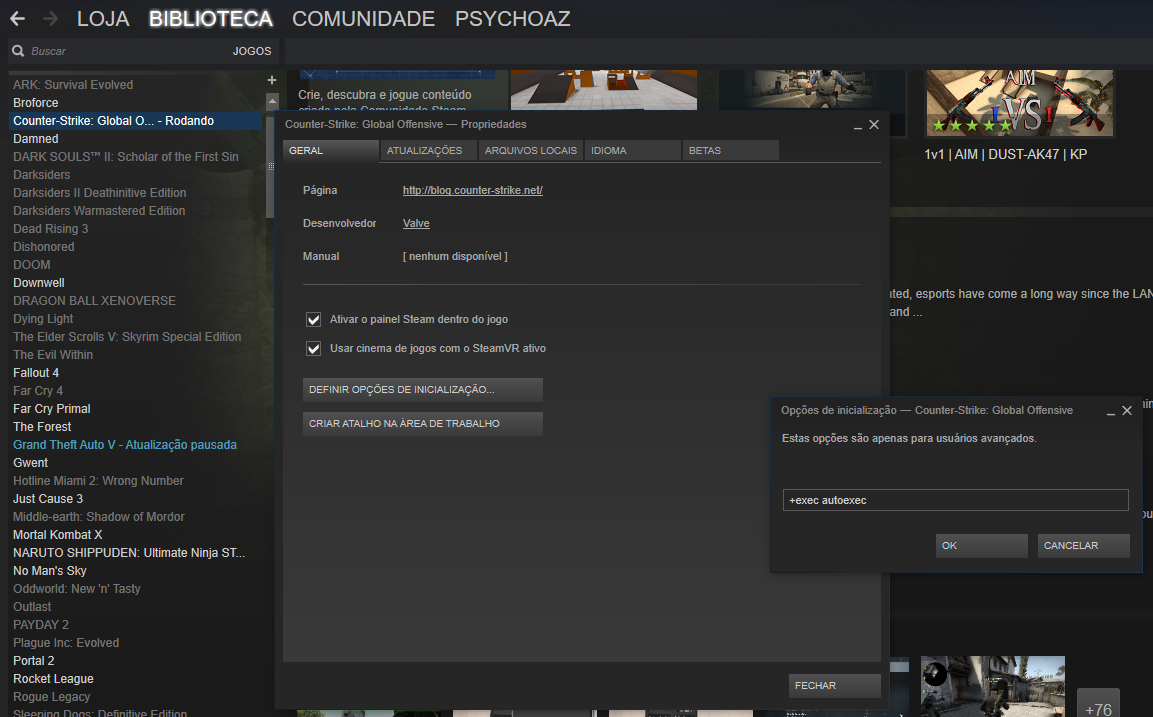Switch to the BETAS tab
The height and width of the screenshot is (717, 1153).
click(x=731, y=151)
